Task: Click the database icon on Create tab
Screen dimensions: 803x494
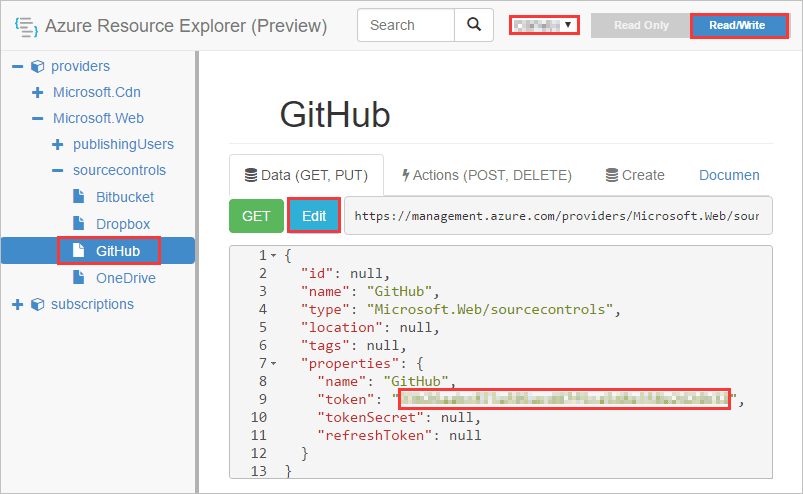Action: coord(611,175)
